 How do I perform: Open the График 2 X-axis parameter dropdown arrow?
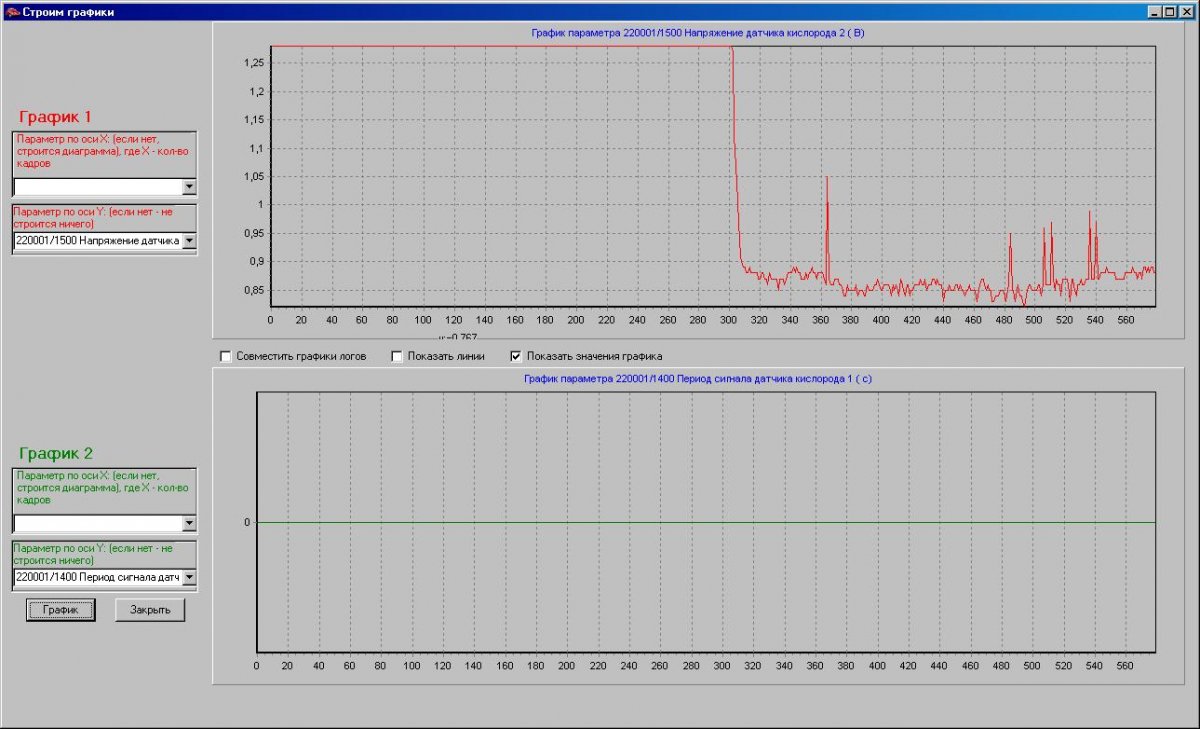[x=189, y=523]
